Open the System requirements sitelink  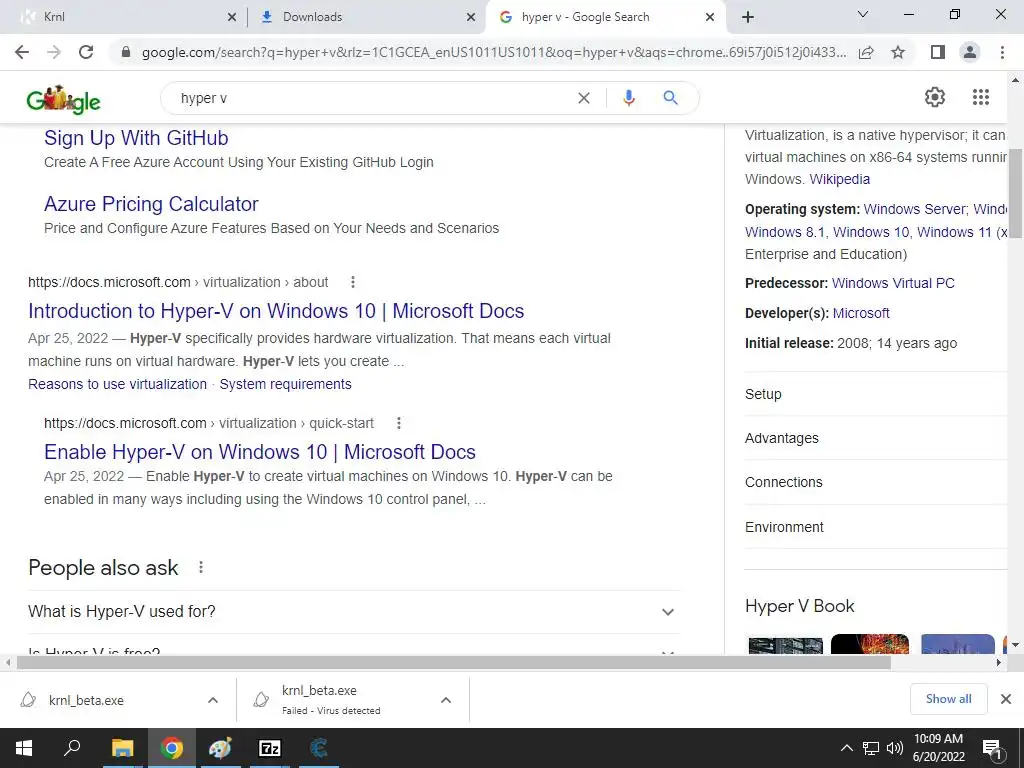tap(285, 384)
